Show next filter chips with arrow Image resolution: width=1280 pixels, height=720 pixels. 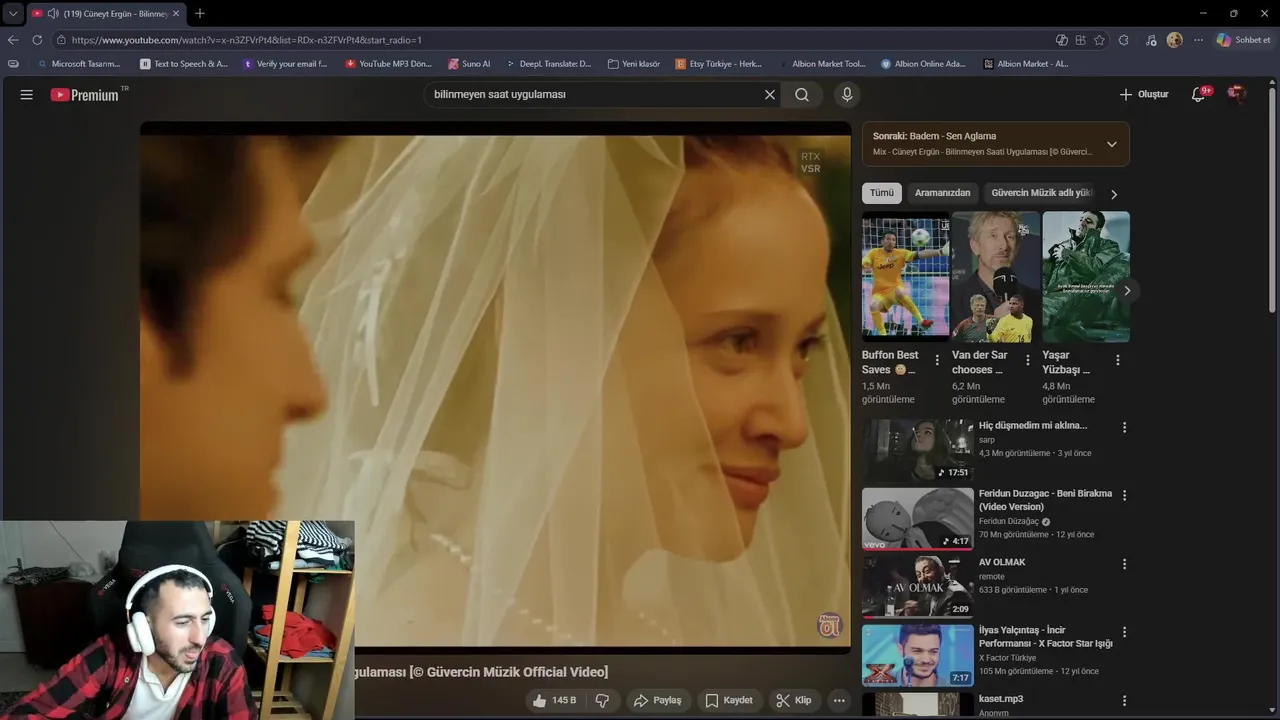point(1114,194)
